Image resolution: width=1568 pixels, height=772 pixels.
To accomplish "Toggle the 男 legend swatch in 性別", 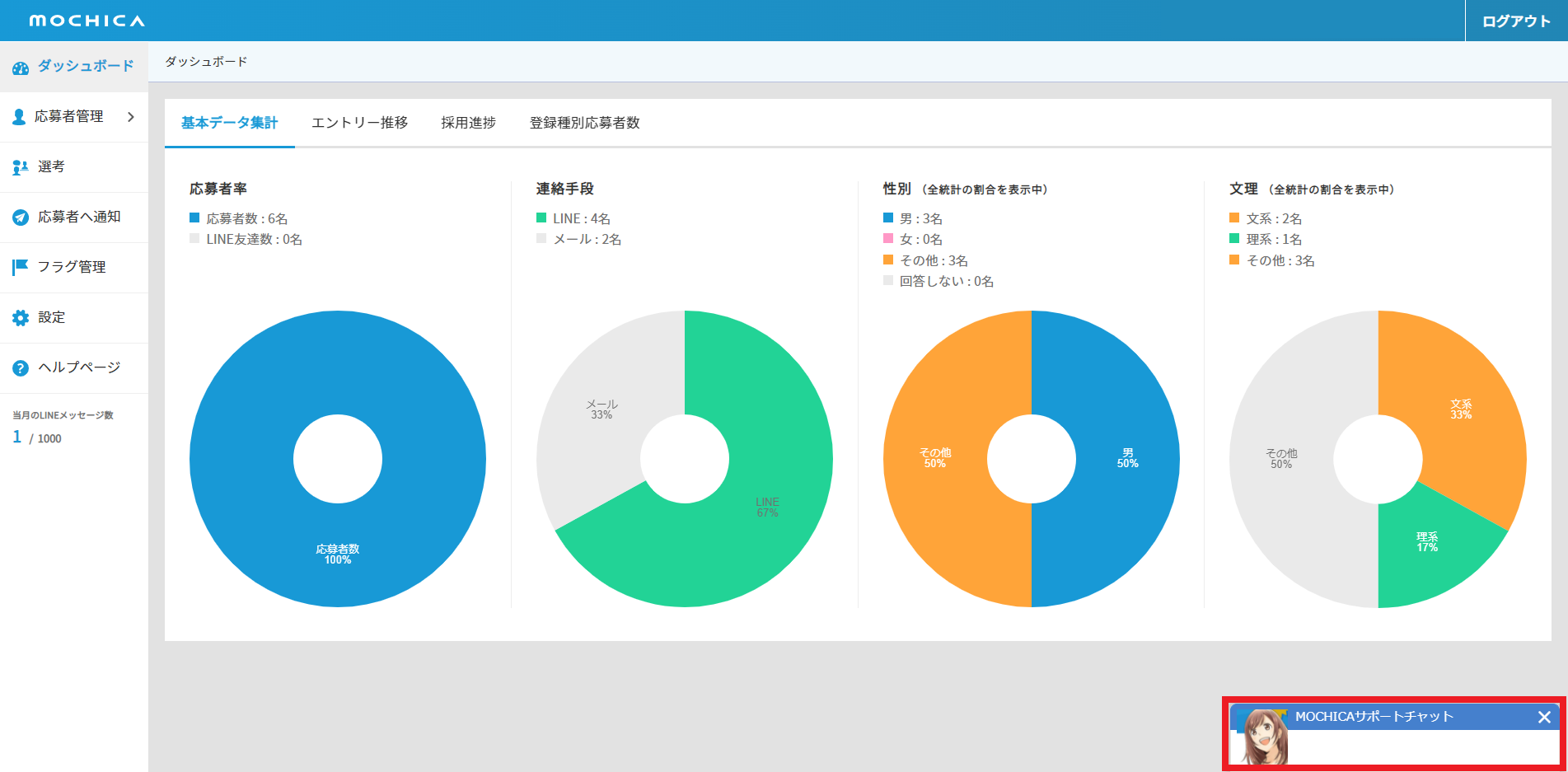I will tap(888, 218).
